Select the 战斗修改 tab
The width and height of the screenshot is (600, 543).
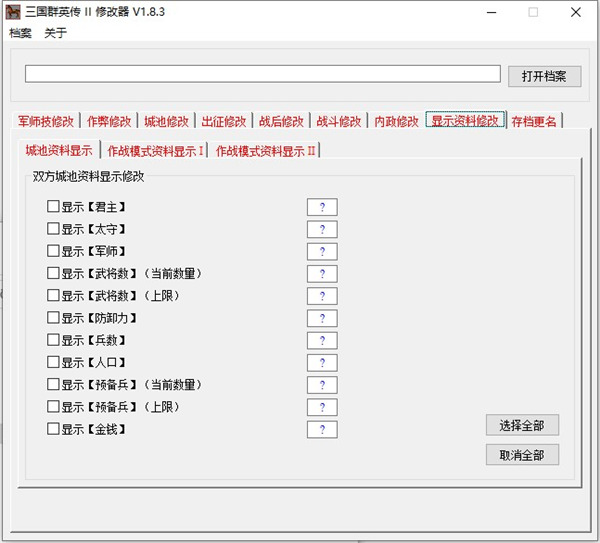338,121
